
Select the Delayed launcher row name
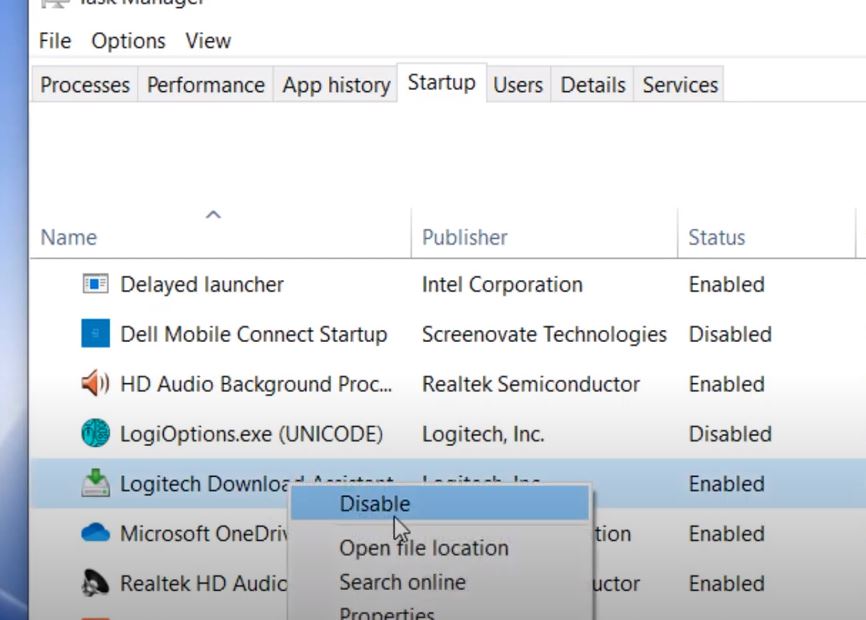pos(202,284)
